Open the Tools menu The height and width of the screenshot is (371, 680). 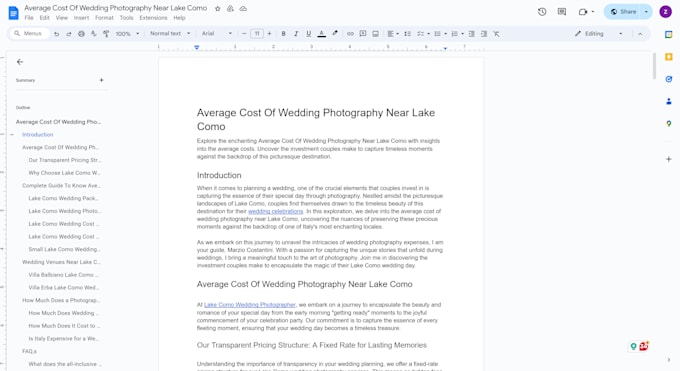tap(126, 18)
